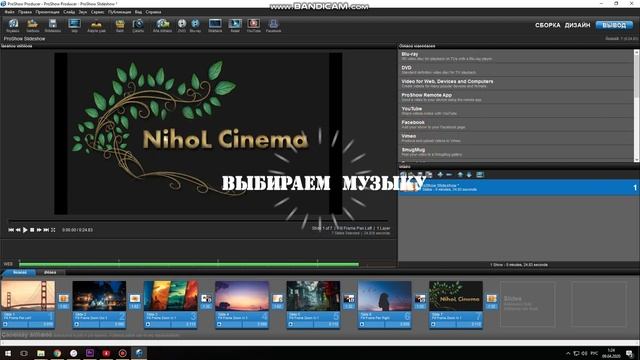Stop the preview playback

pos(32,230)
